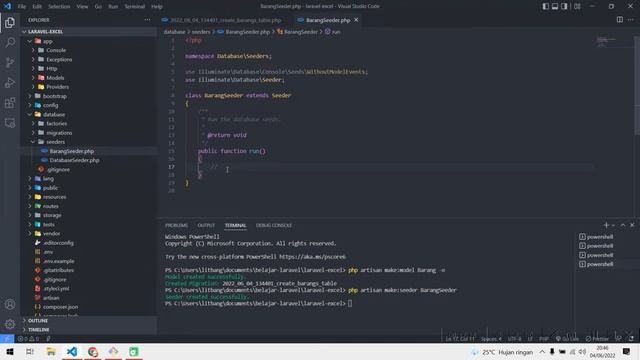
Task: Open Windows Start menu
Action: point(10,351)
